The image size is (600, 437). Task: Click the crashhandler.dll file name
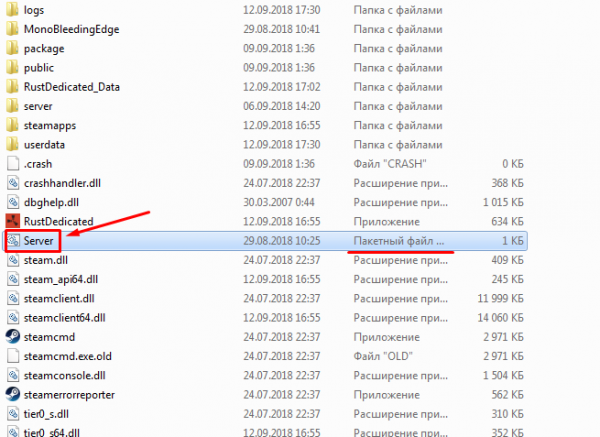click(62, 183)
